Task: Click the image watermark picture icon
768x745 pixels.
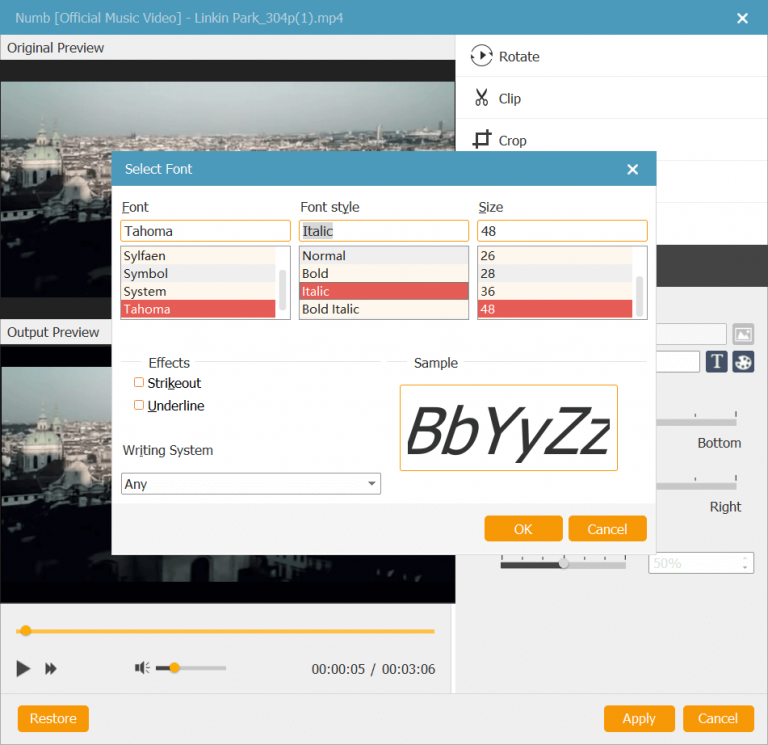Action: click(743, 335)
